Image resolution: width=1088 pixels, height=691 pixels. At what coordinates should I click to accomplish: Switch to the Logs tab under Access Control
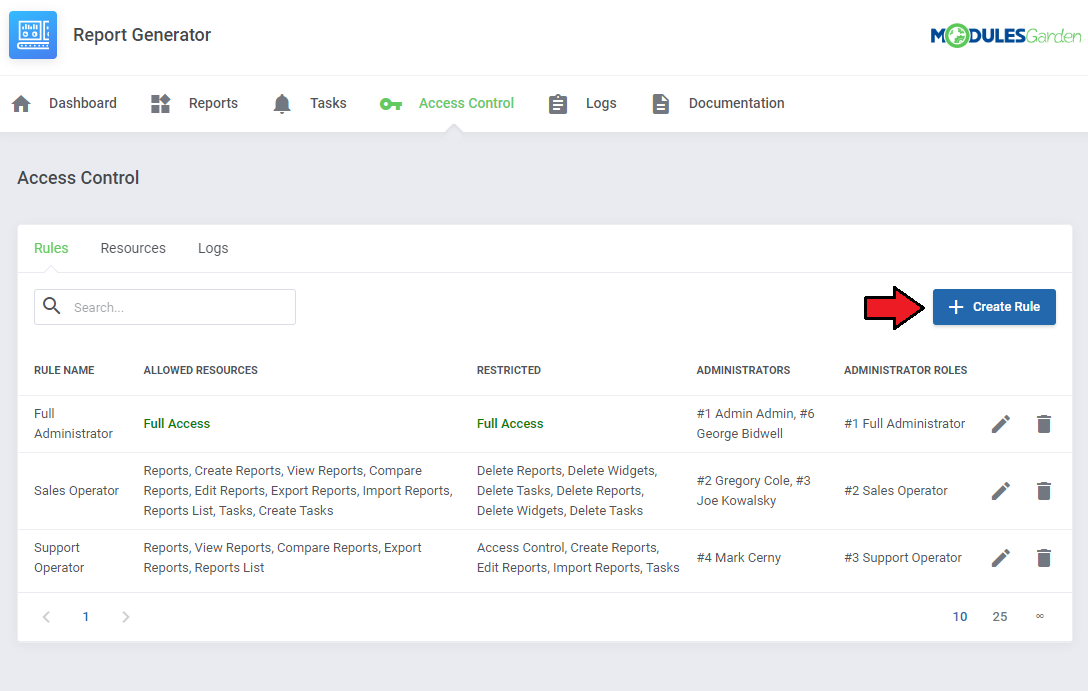click(x=213, y=248)
